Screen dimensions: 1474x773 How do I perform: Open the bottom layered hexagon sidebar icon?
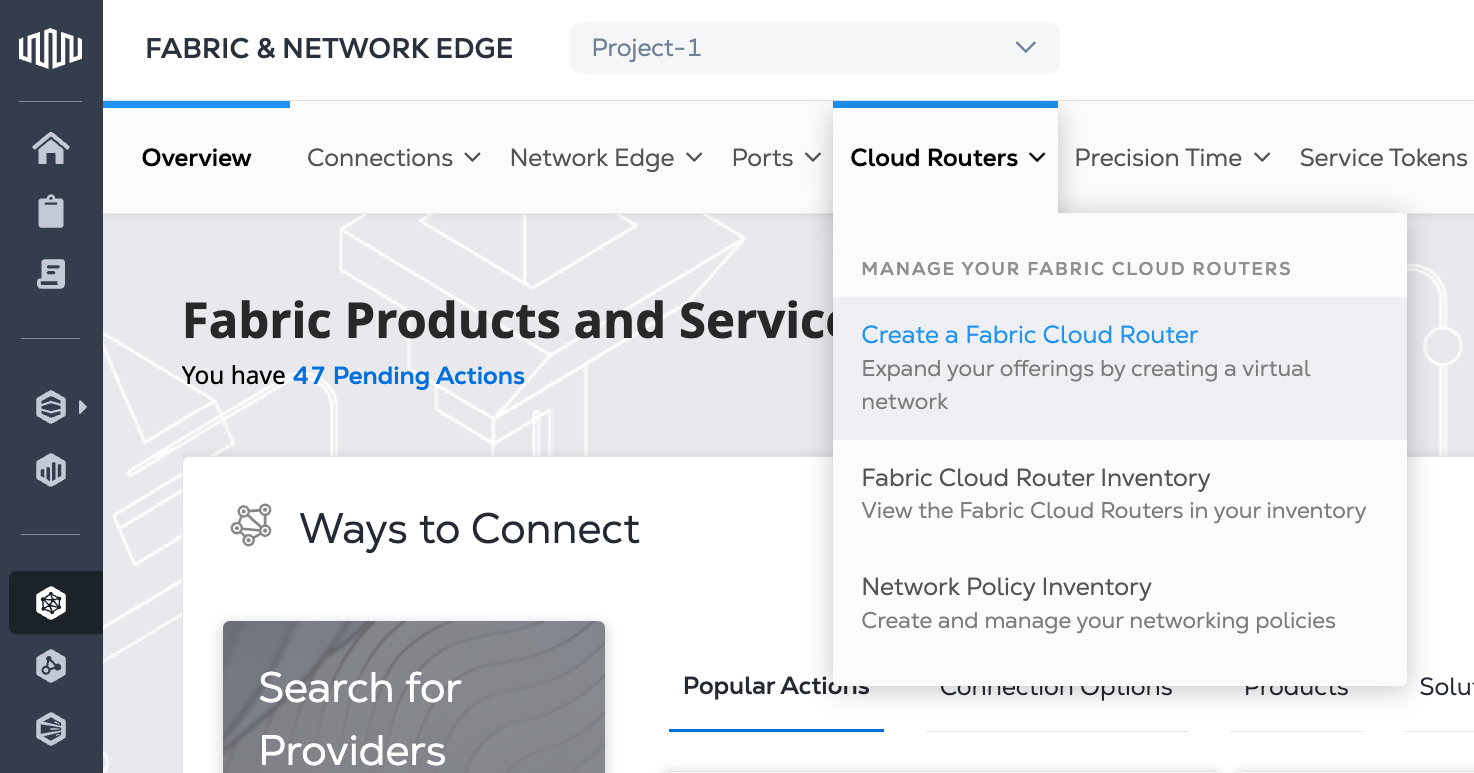click(51, 730)
